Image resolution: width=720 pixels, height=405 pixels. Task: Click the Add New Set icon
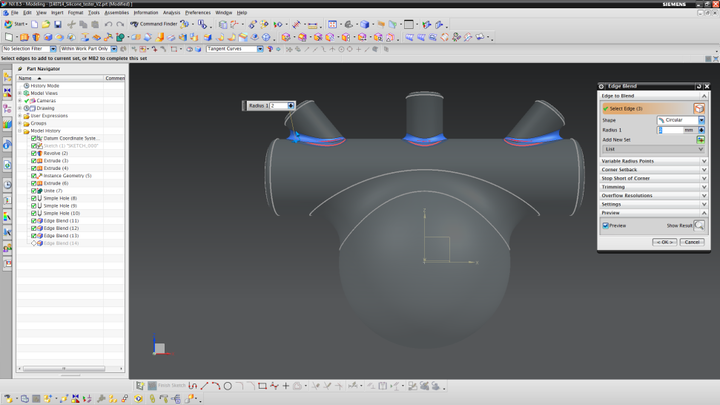700,140
